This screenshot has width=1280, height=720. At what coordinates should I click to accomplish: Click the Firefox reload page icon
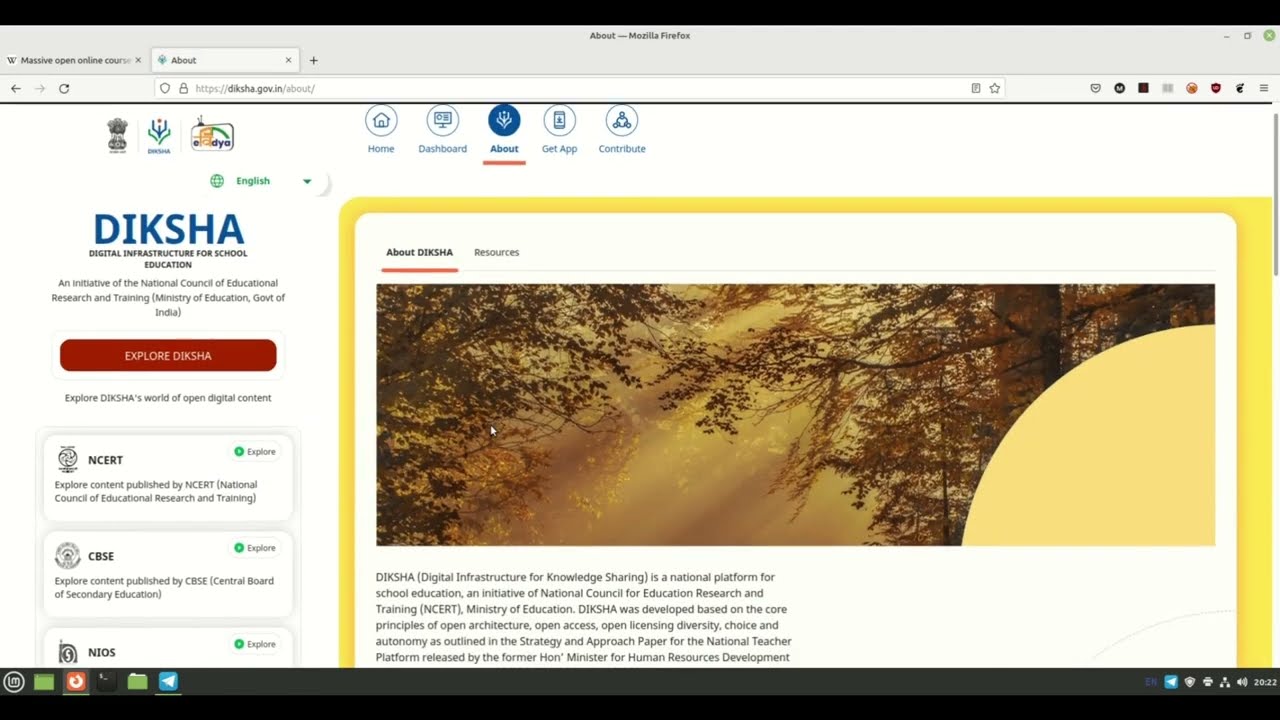(64, 89)
